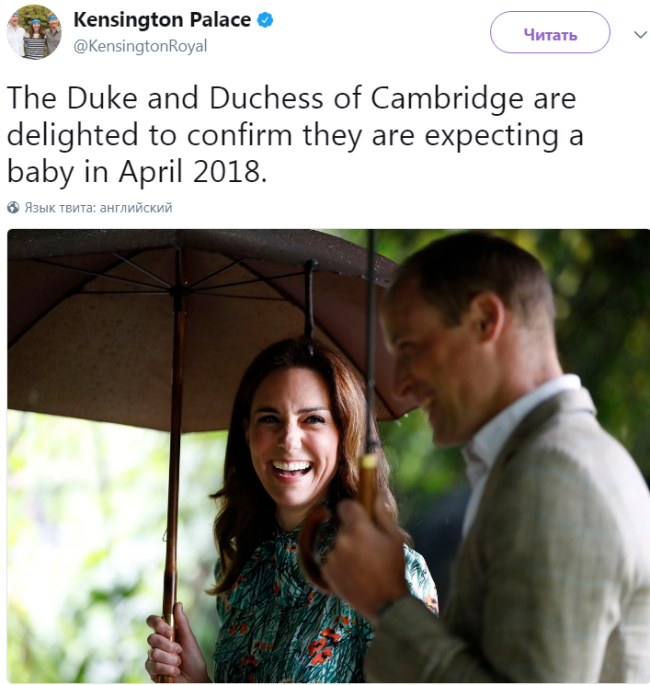Open the Kensington Palace profile avatar

click(34, 33)
